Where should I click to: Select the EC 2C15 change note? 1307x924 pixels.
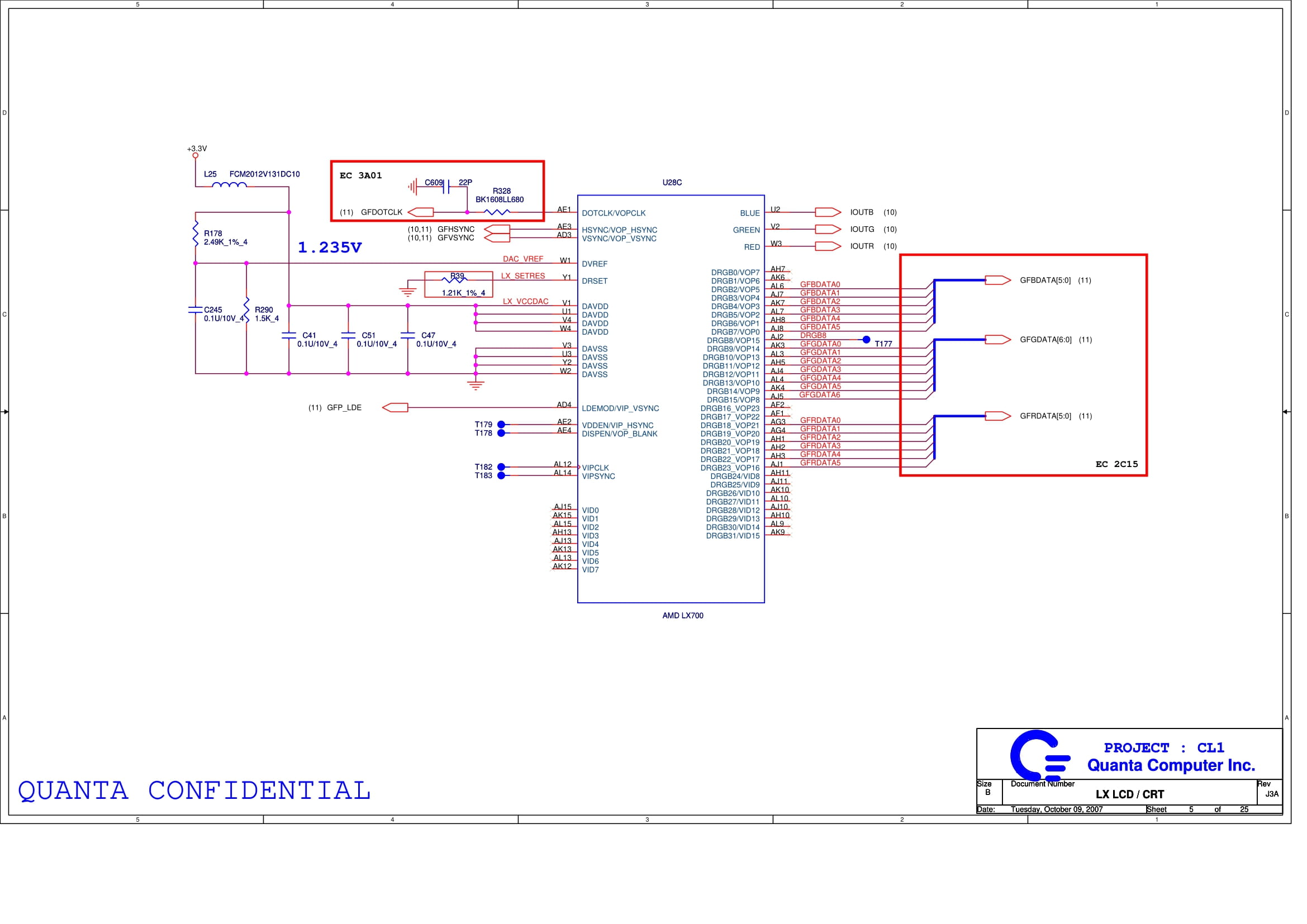coord(1117,465)
